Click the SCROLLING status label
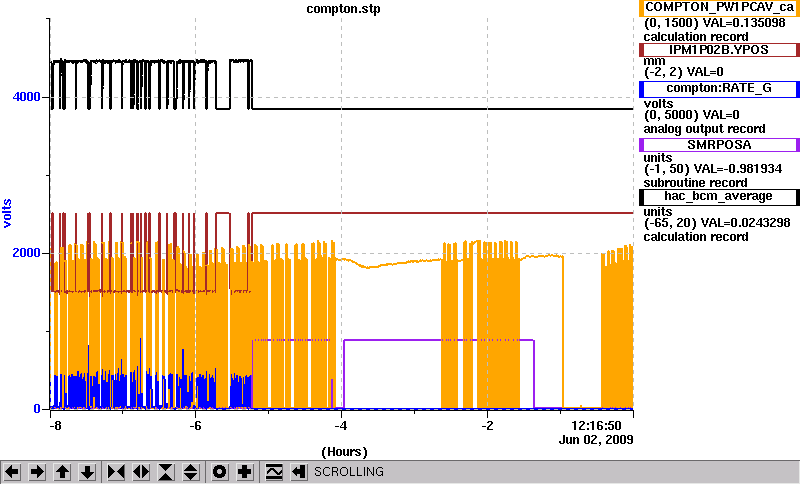 pyautogui.click(x=349, y=472)
